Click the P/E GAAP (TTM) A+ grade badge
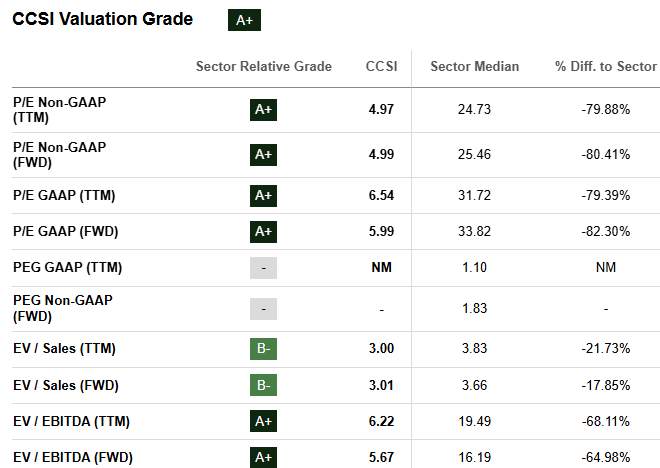The width and height of the screenshot is (660, 468). [263, 195]
